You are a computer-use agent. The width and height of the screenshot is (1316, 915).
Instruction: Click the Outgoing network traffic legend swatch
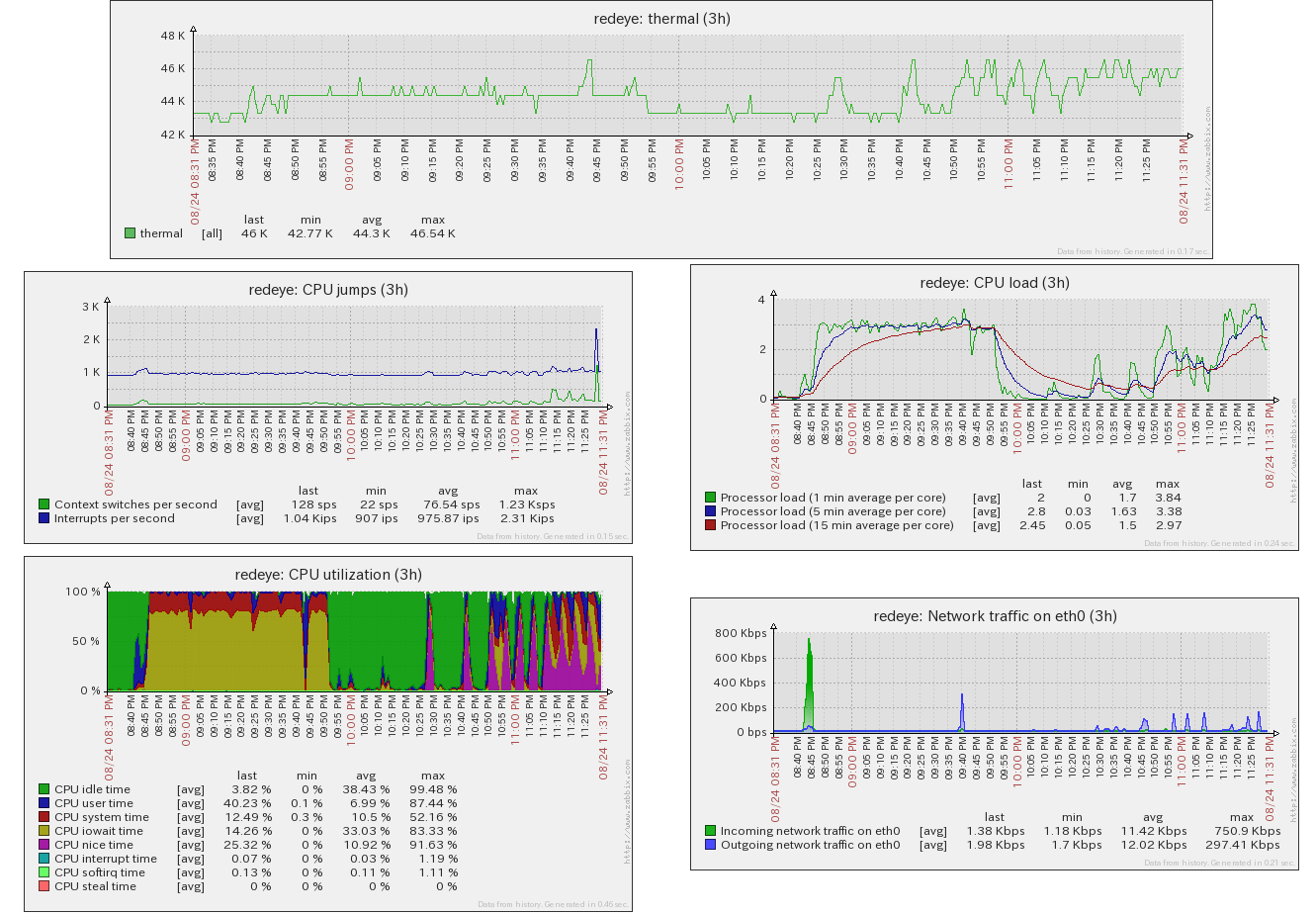(x=710, y=845)
